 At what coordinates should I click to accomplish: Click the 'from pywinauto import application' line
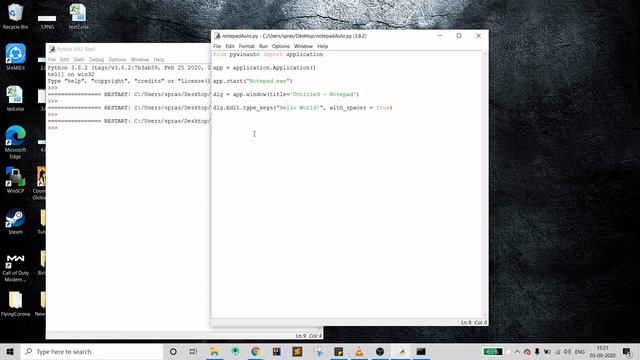coord(268,54)
